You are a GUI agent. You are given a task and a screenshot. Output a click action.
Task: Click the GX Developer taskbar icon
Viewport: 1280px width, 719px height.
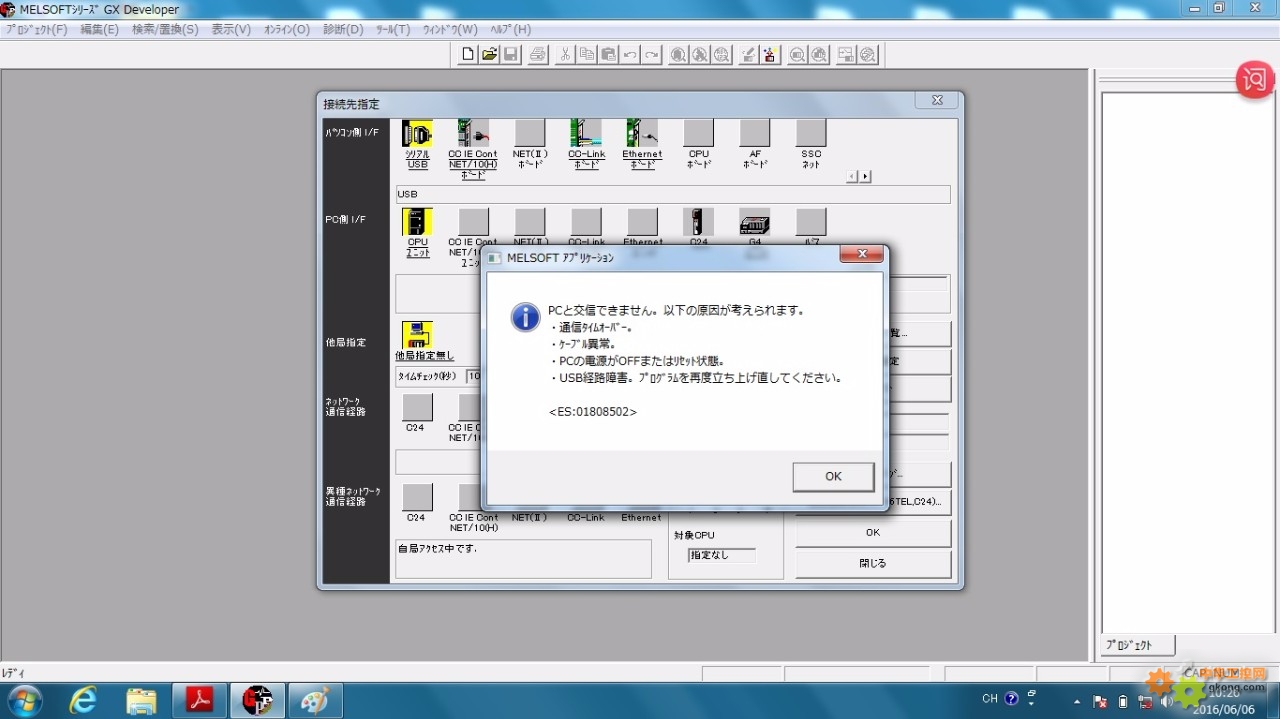coord(258,701)
